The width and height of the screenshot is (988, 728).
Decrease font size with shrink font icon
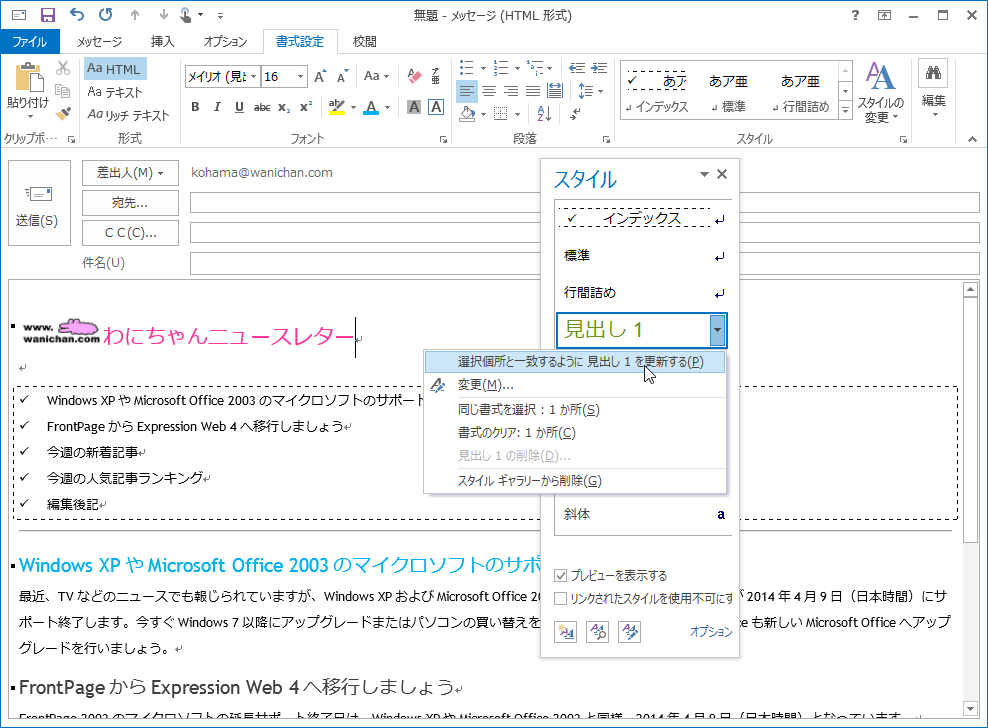343,76
